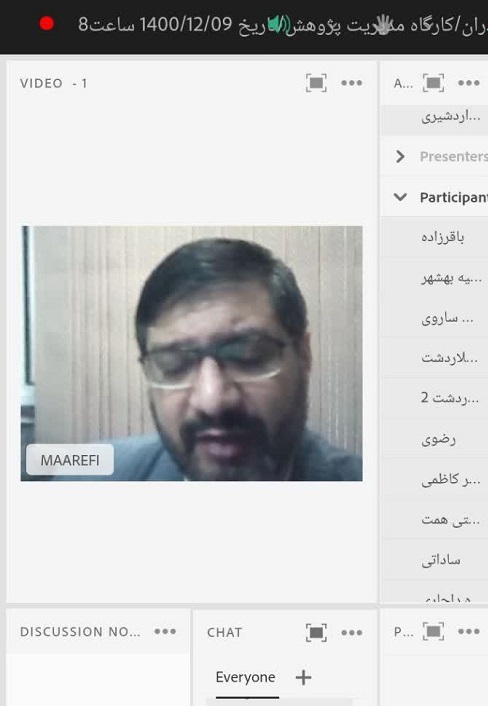Maximize the Chat pod
This screenshot has width=488, height=706.
click(316, 632)
